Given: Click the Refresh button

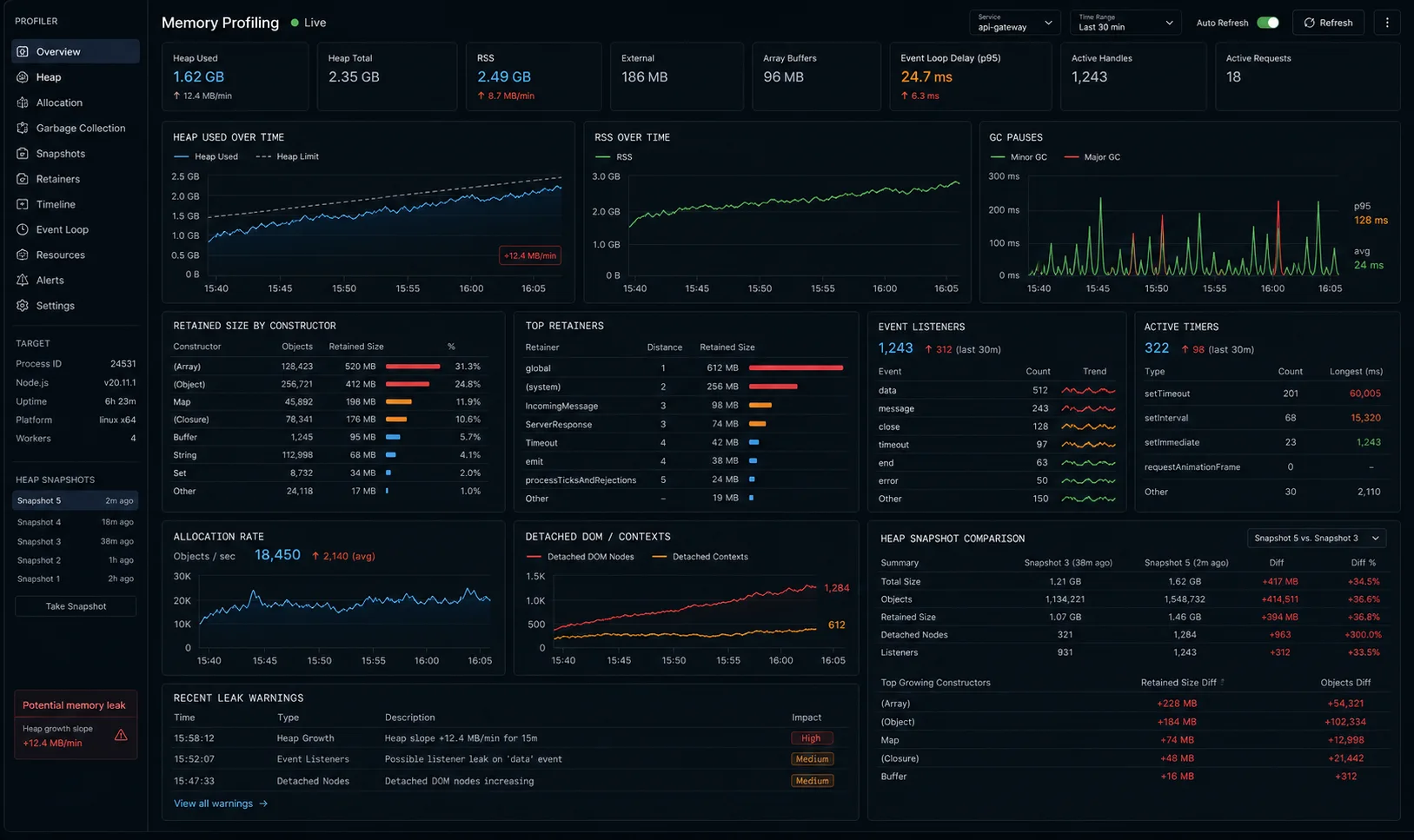Looking at the screenshot, I should point(1329,23).
